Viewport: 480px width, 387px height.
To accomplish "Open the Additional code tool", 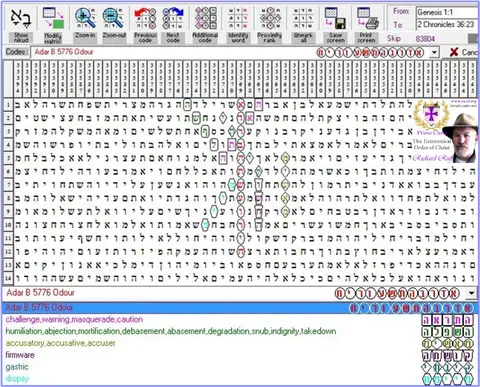I will [x=205, y=25].
